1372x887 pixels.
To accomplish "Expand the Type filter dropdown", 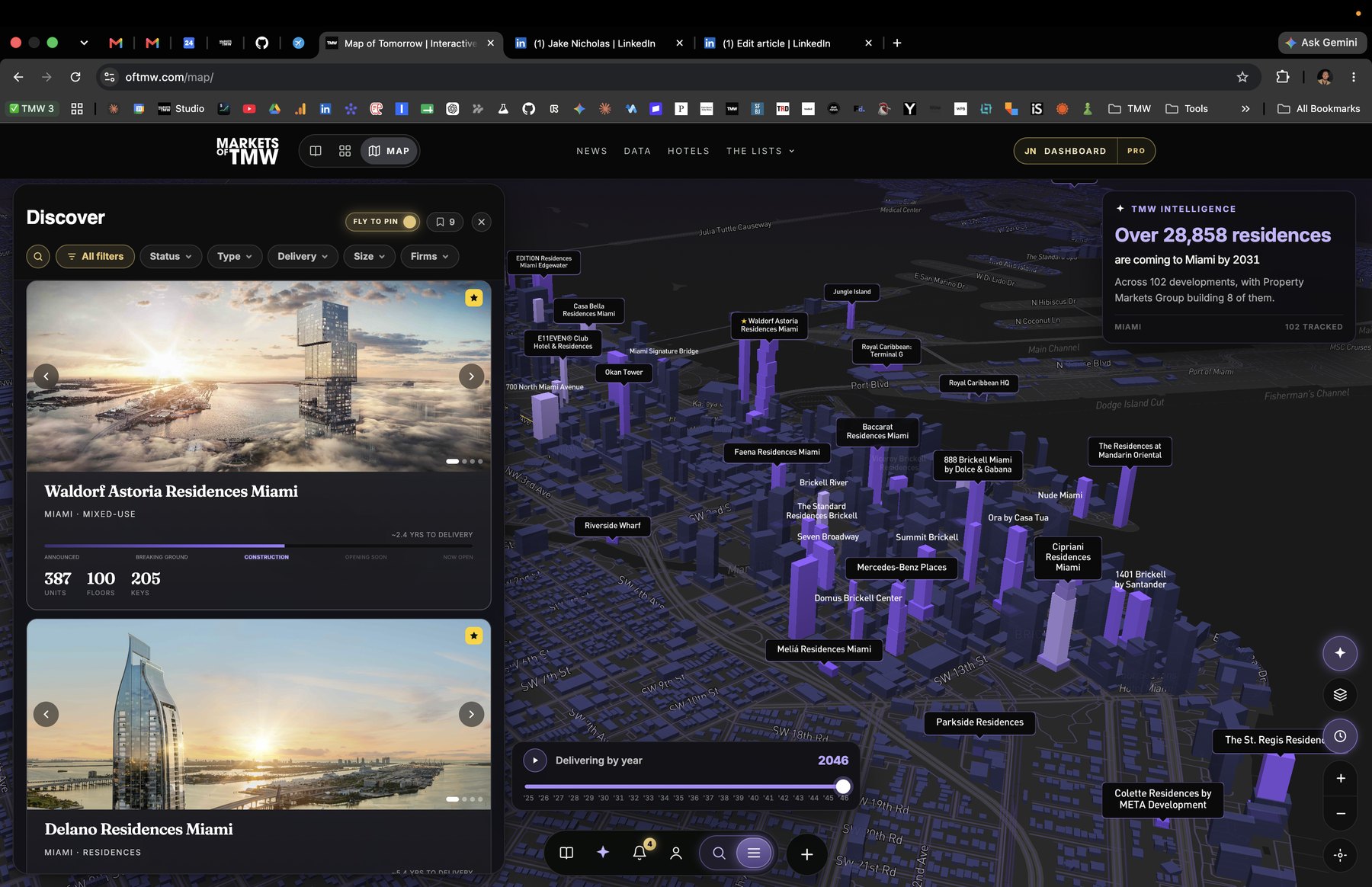I will (235, 256).
